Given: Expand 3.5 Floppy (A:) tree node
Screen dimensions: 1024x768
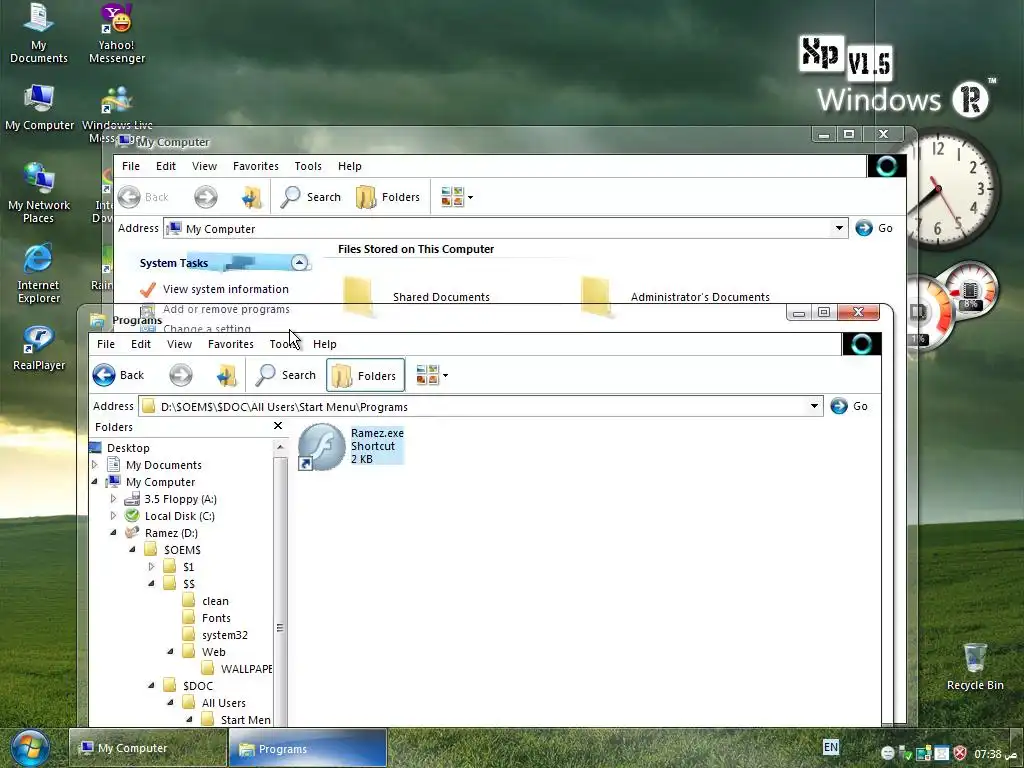Looking at the screenshot, I should pos(114,498).
